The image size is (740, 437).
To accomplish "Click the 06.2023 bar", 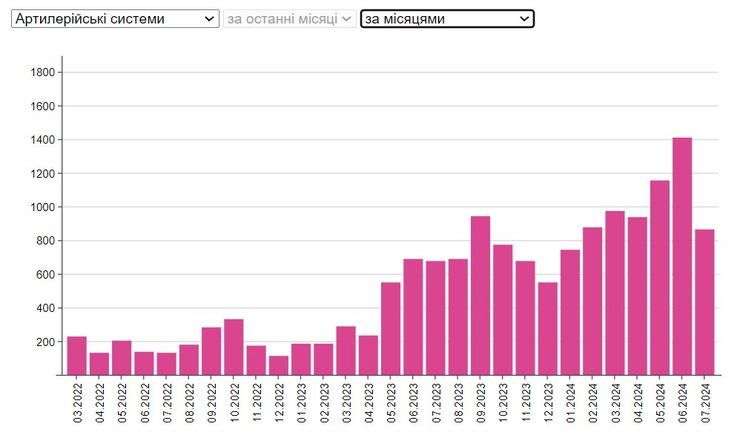I will (x=413, y=317).
